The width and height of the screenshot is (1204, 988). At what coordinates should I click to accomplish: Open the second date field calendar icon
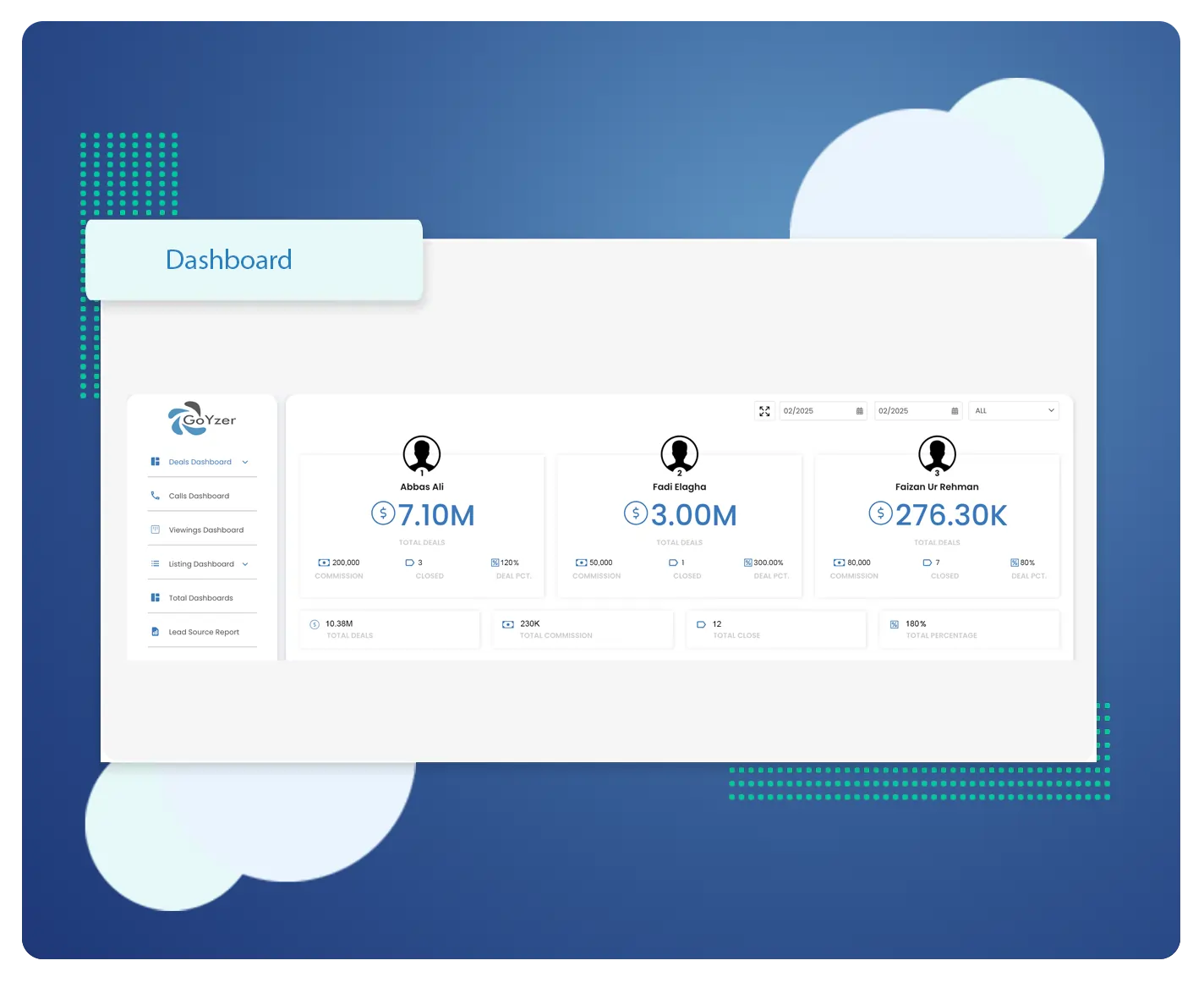click(x=955, y=411)
